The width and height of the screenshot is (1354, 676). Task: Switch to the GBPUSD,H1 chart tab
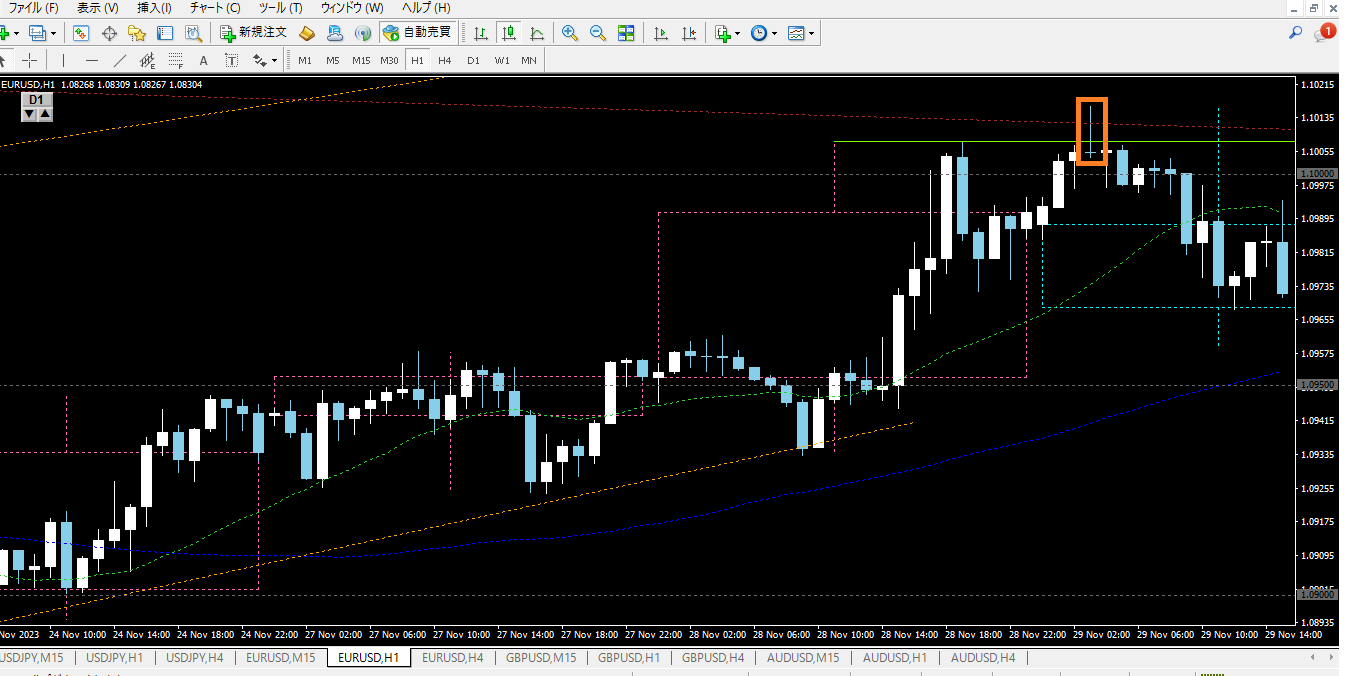[x=627, y=657]
